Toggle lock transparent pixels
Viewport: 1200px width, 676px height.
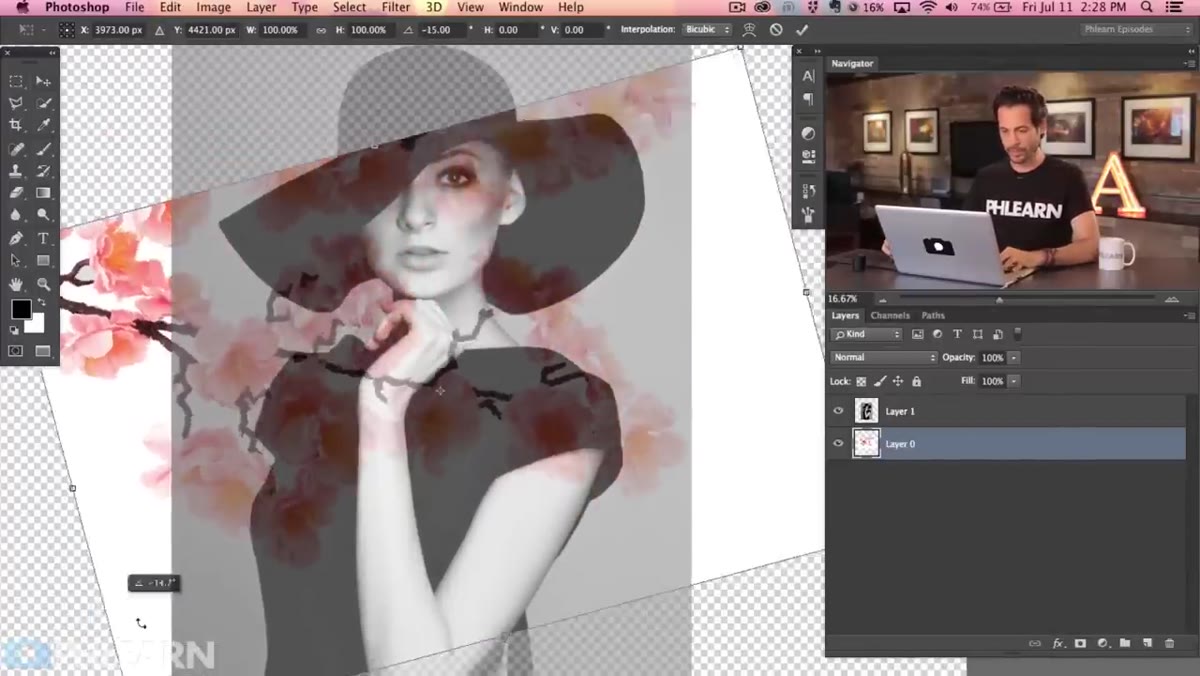(861, 381)
